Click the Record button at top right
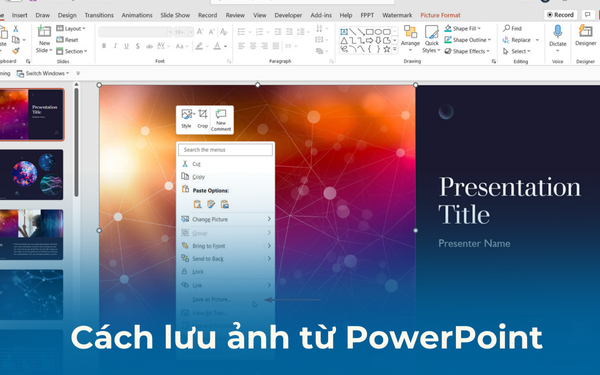The image size is (600, 375). click(561, 15)
